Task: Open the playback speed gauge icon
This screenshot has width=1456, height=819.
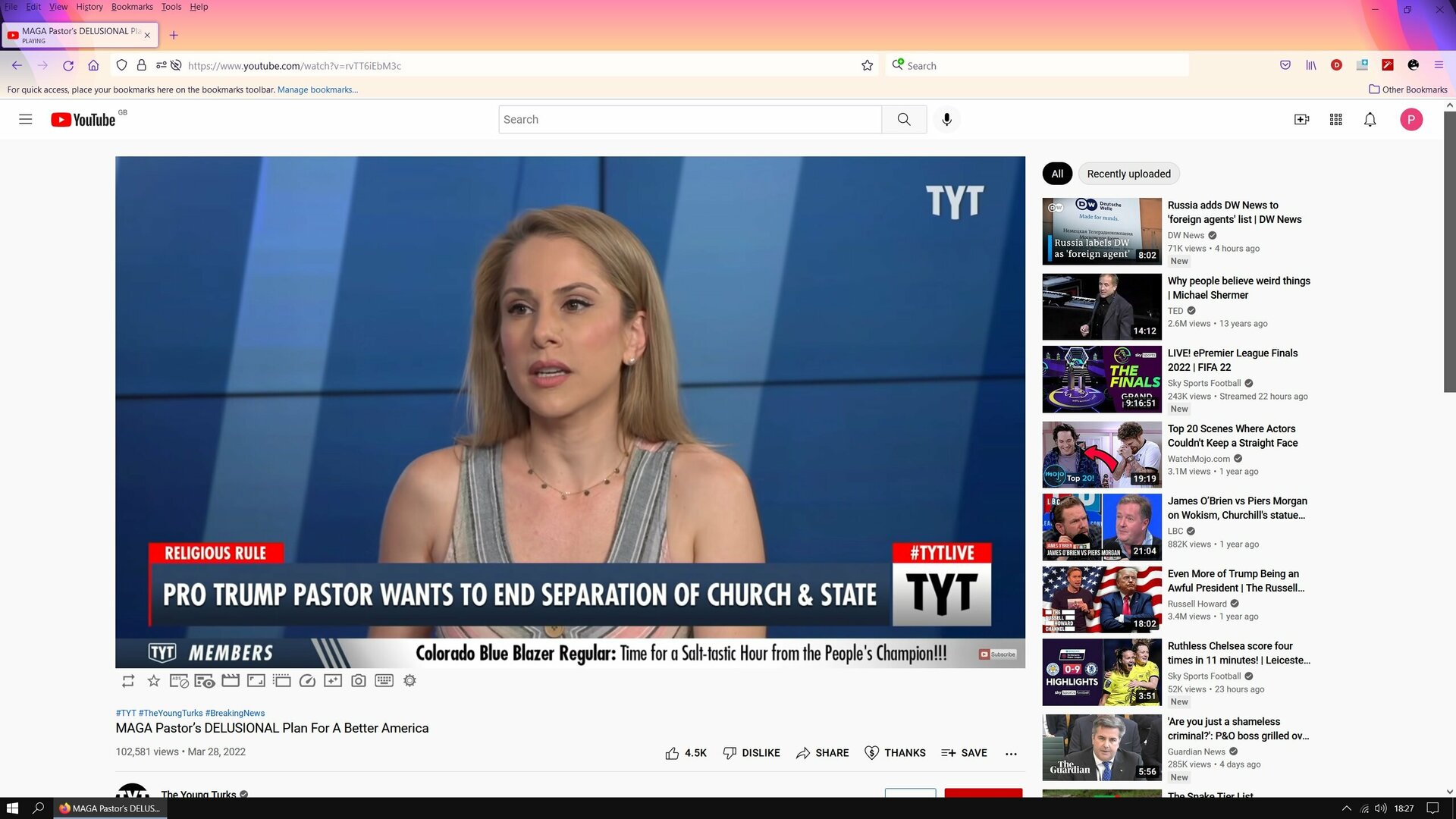Action: click(307, 681)
